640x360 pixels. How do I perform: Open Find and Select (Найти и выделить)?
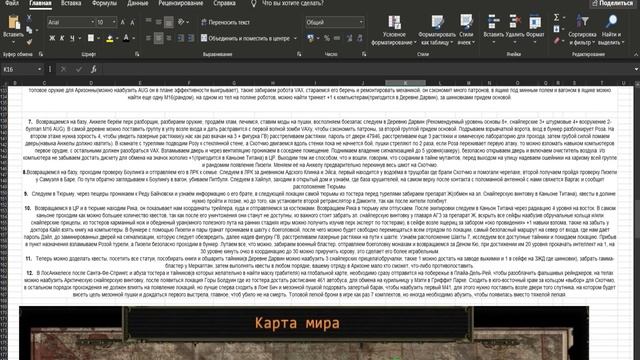(x=611, y=30)
